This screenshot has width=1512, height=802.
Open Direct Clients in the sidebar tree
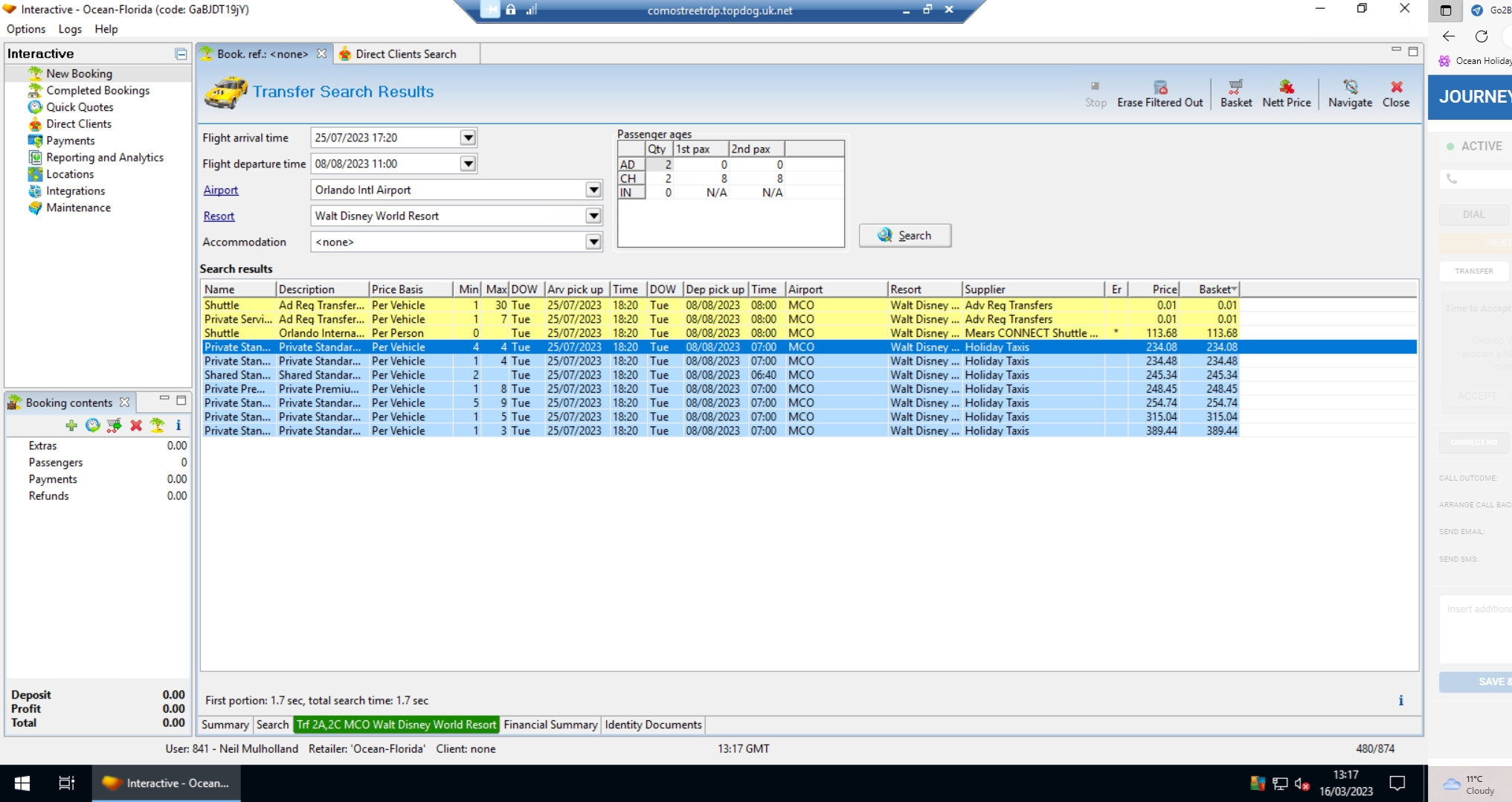pos(79,123)
